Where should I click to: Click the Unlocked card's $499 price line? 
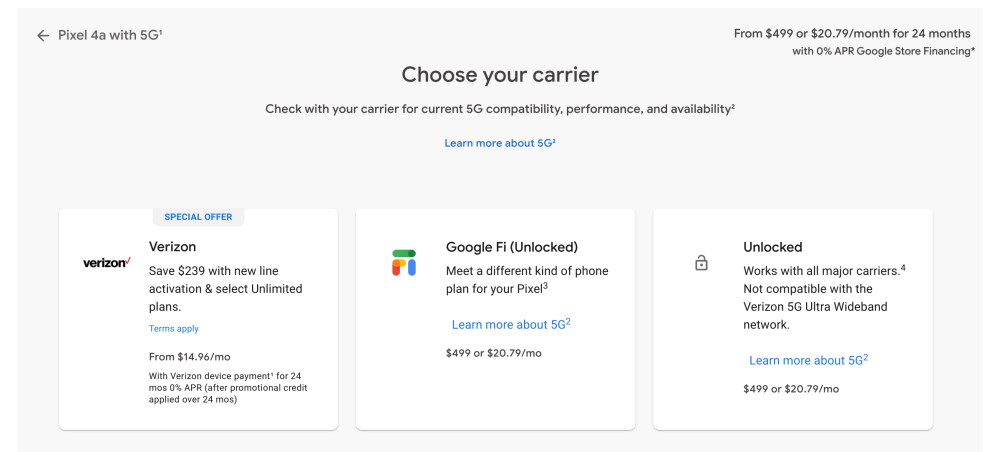click(x=791, y=389)
